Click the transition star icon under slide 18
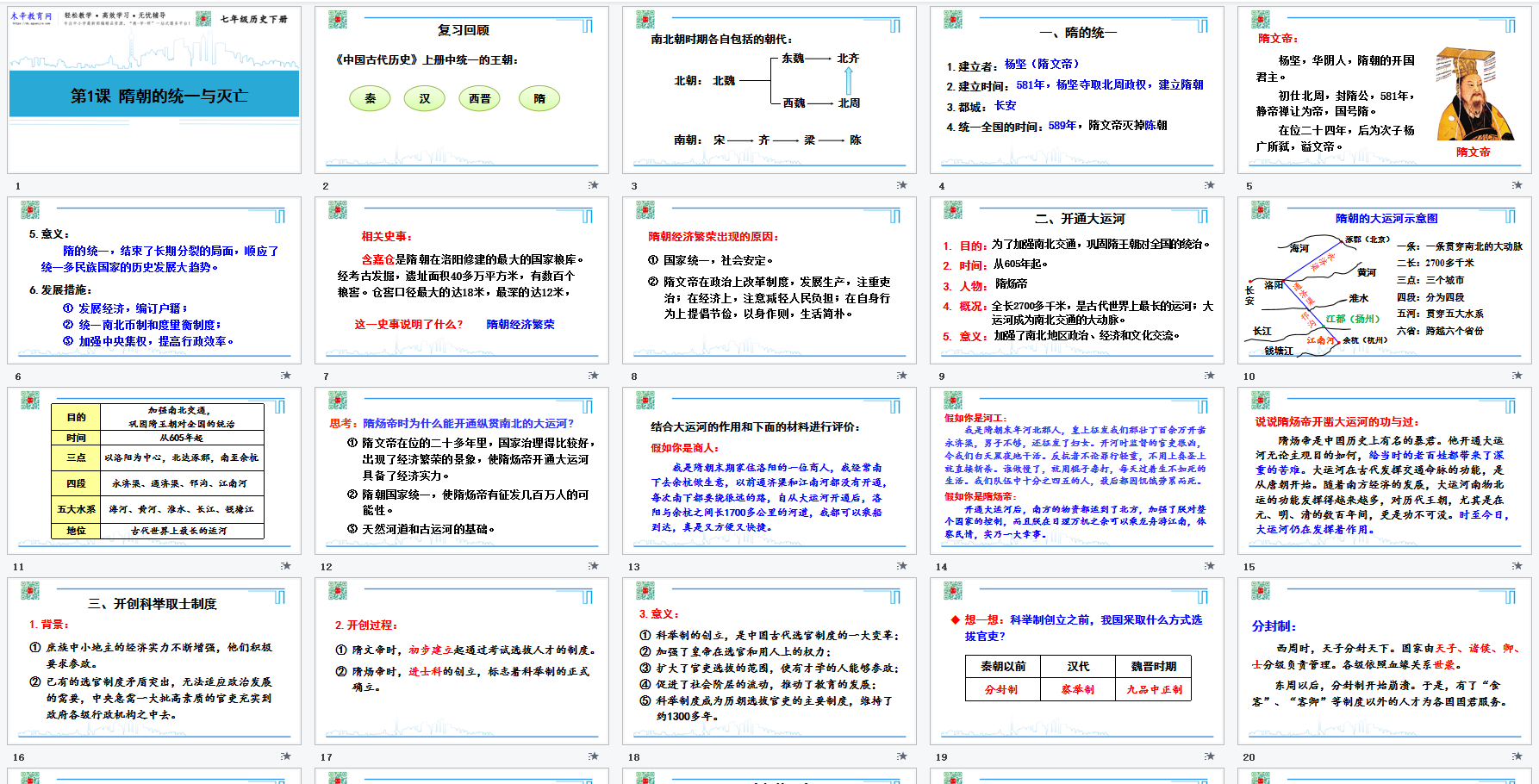This screenshot has height=784, width=1539. click(901, 756)
